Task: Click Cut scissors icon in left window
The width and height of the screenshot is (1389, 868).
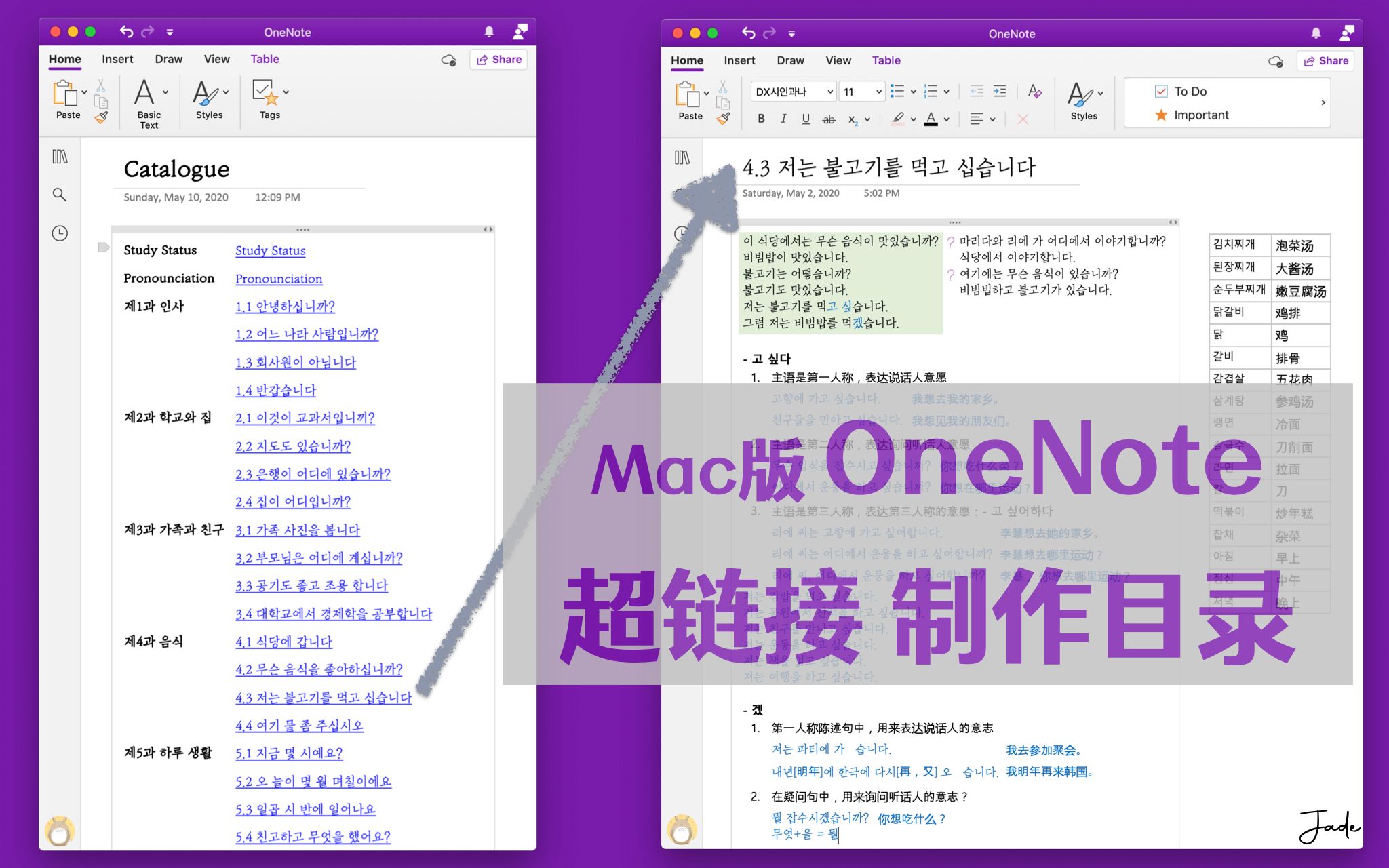Action: click(100, 86)
